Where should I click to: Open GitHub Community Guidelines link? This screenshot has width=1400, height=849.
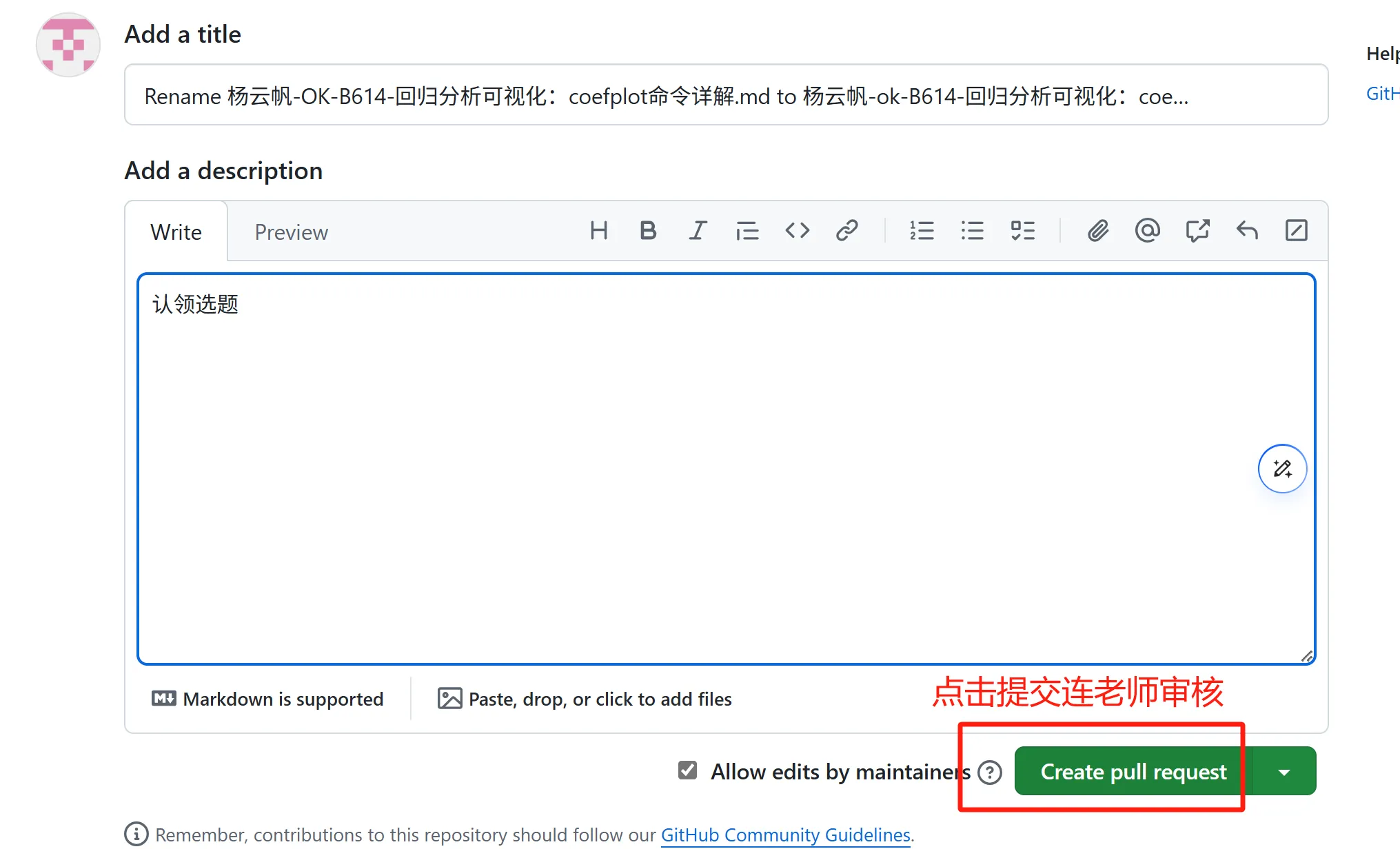[x=785, y=835]
